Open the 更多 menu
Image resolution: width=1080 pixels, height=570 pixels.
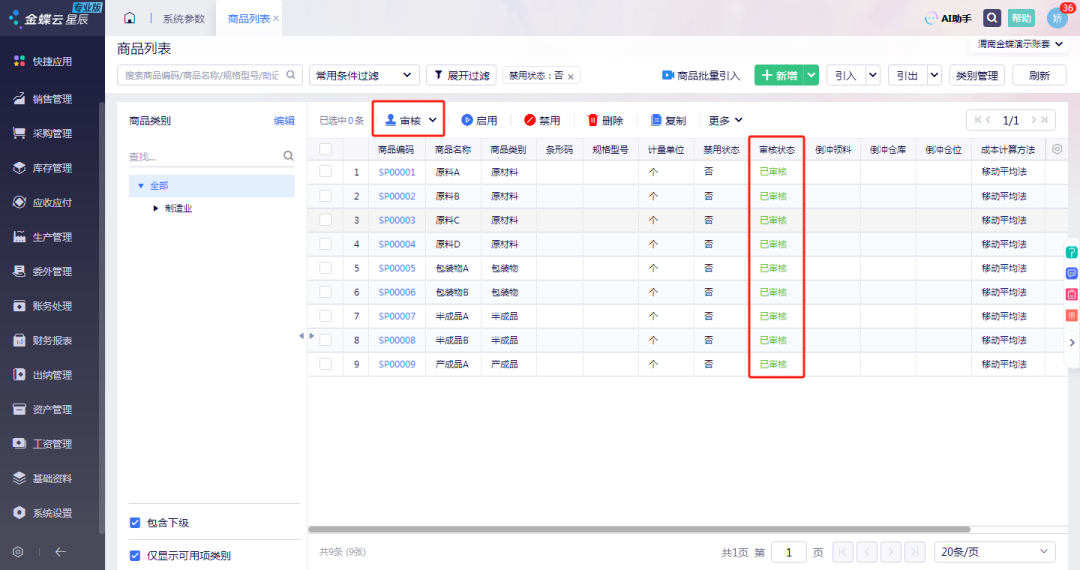tap(725, 120)
